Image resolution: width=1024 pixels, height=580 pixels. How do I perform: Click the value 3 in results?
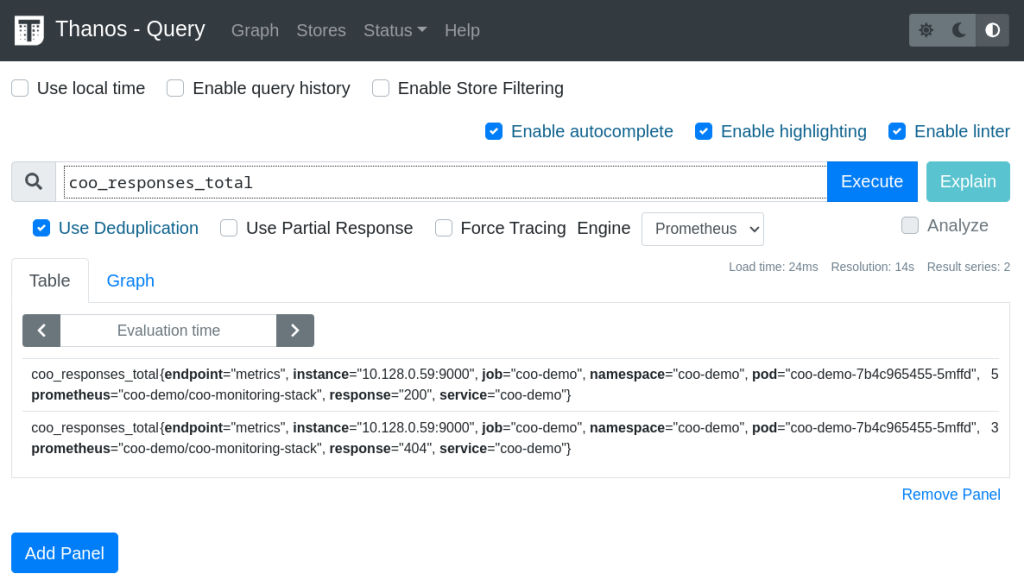pyautogui.click(x=994, y=428)
